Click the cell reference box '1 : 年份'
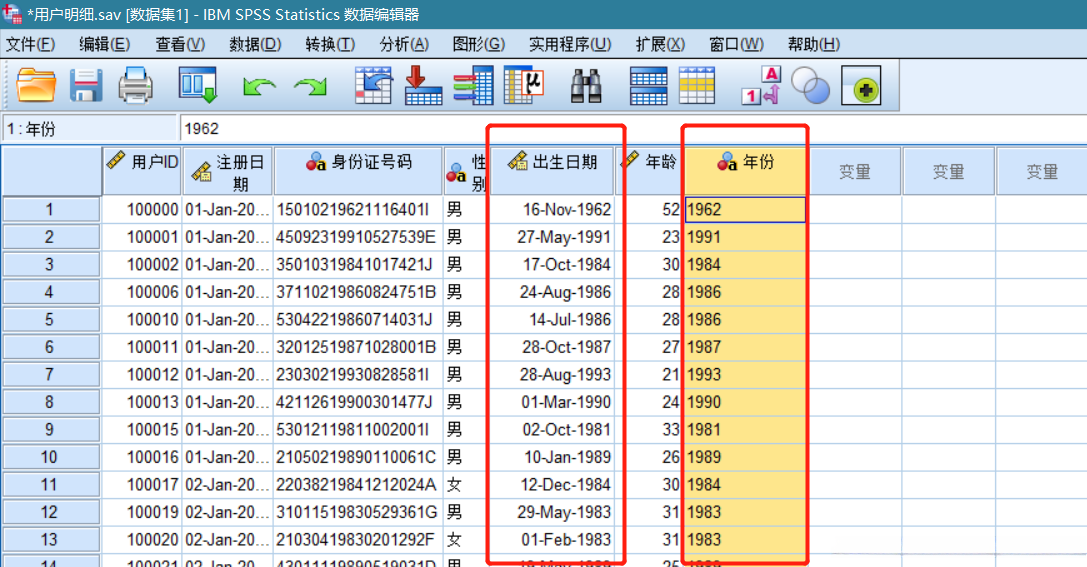The width and height of the screenshot is (1087, 567). (89, 129)
